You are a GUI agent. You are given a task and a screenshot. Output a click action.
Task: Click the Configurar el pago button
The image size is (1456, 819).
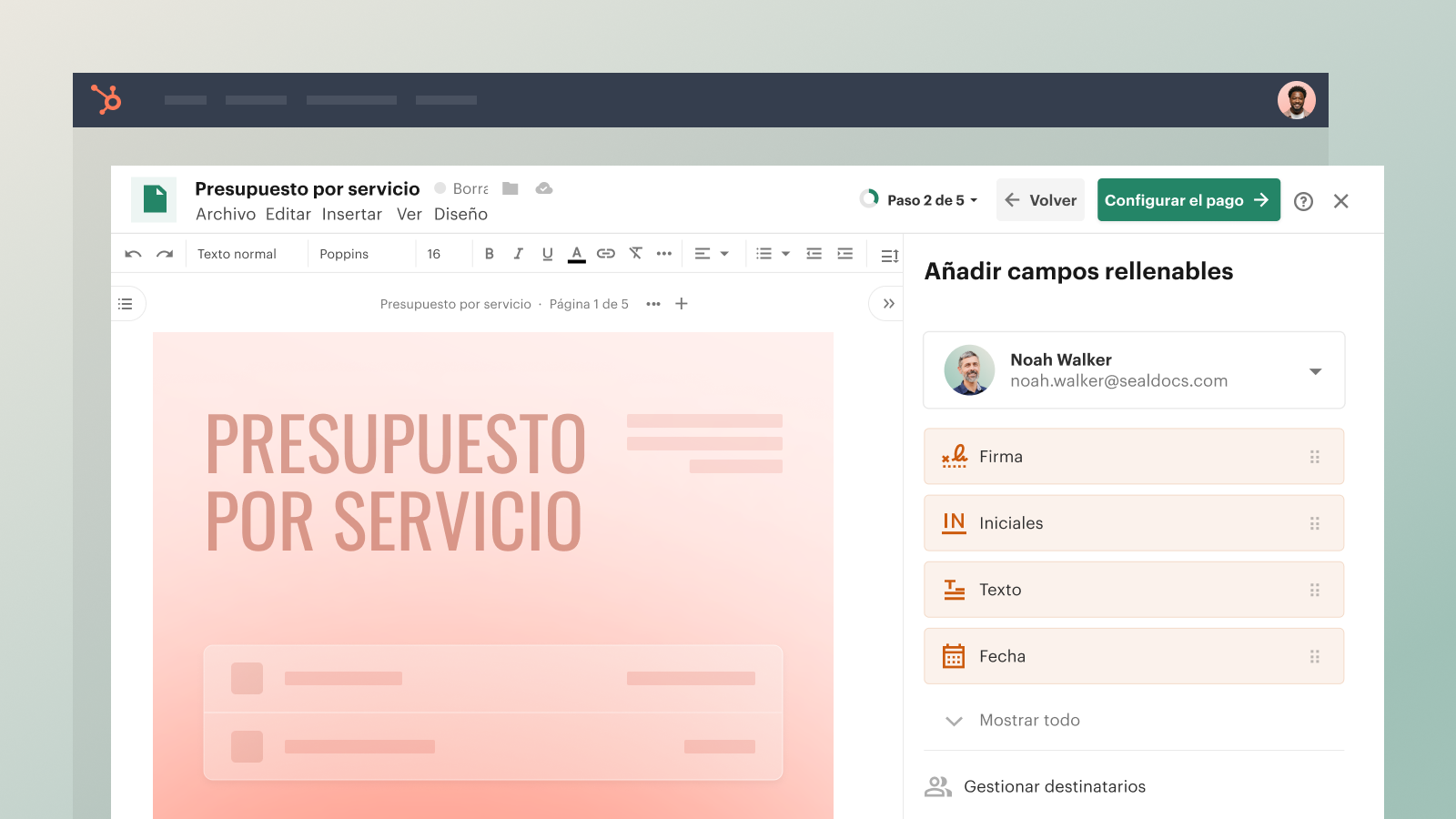point(1188,200)
